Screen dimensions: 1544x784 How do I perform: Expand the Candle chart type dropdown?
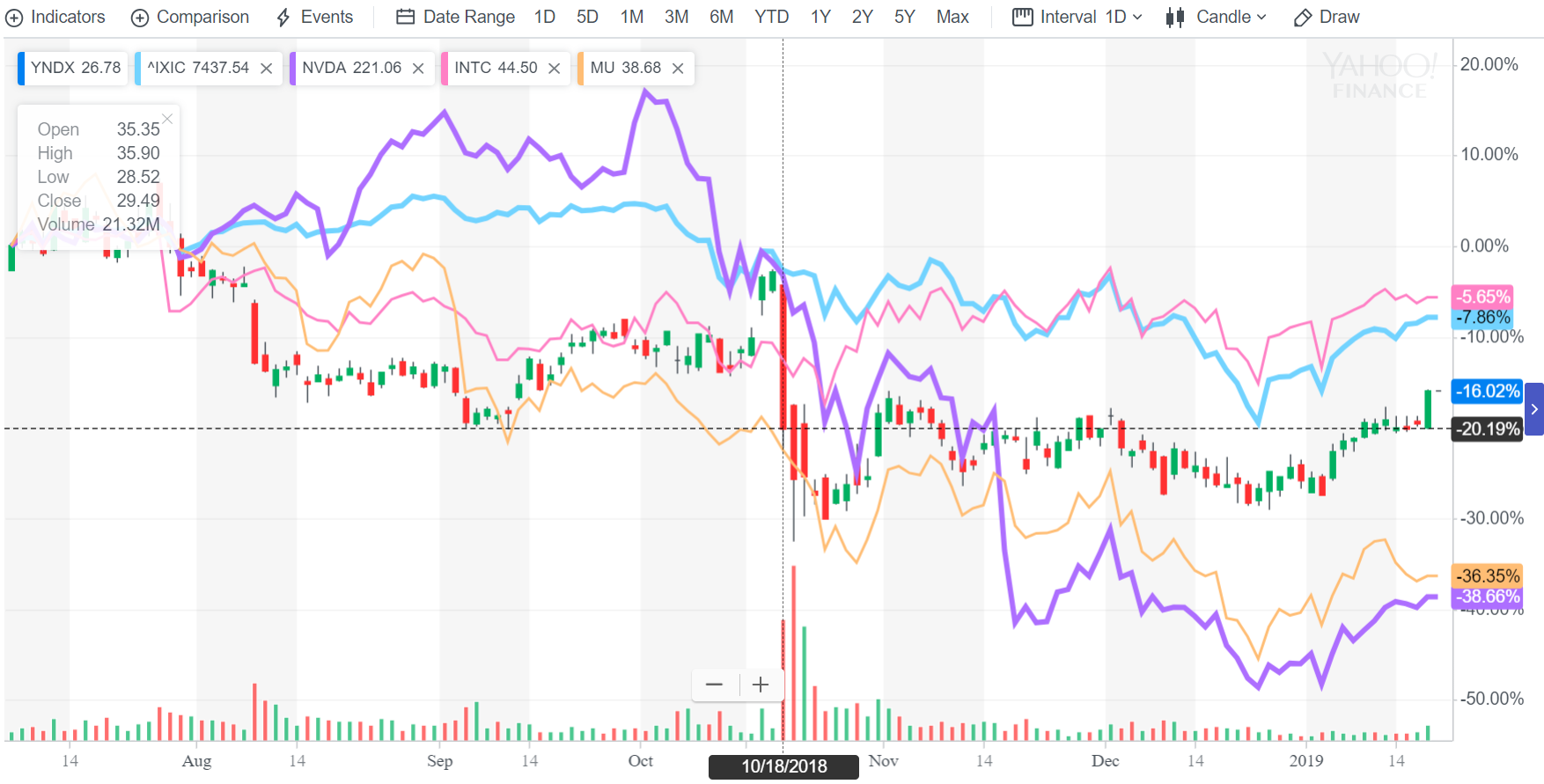pyautogui.click(x=1217, y=17)
